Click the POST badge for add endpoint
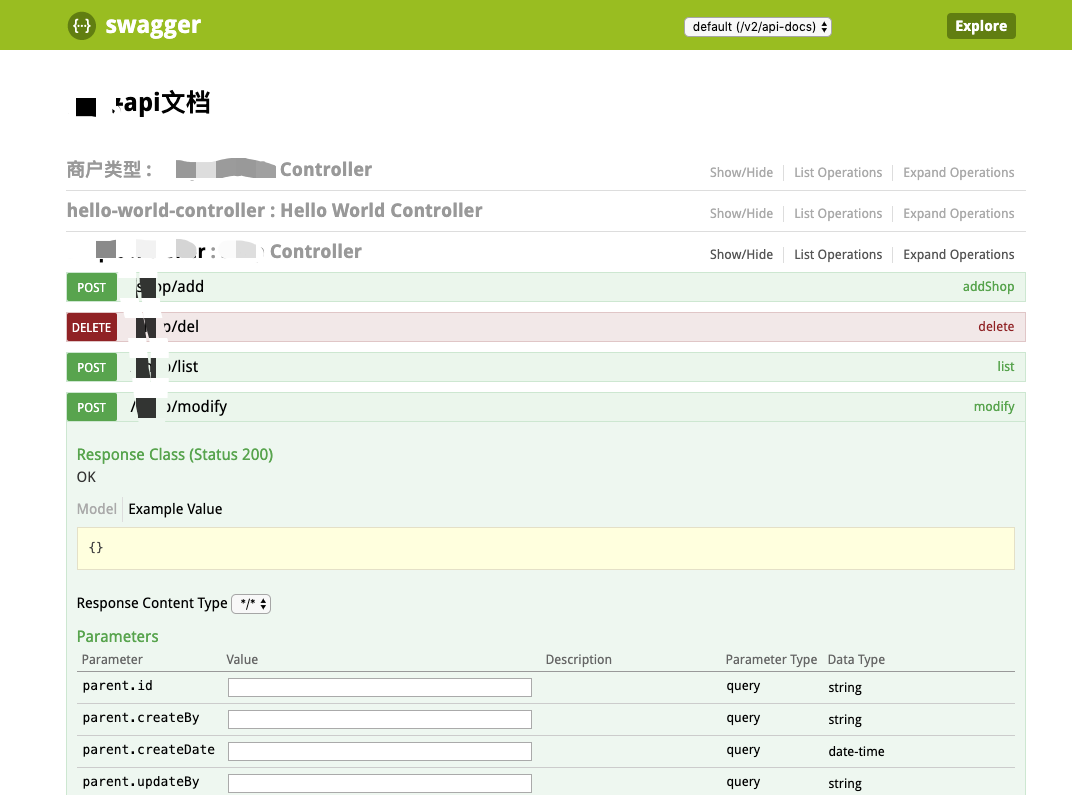Screen dimensions: 1072x795 [x=92, y=287]
